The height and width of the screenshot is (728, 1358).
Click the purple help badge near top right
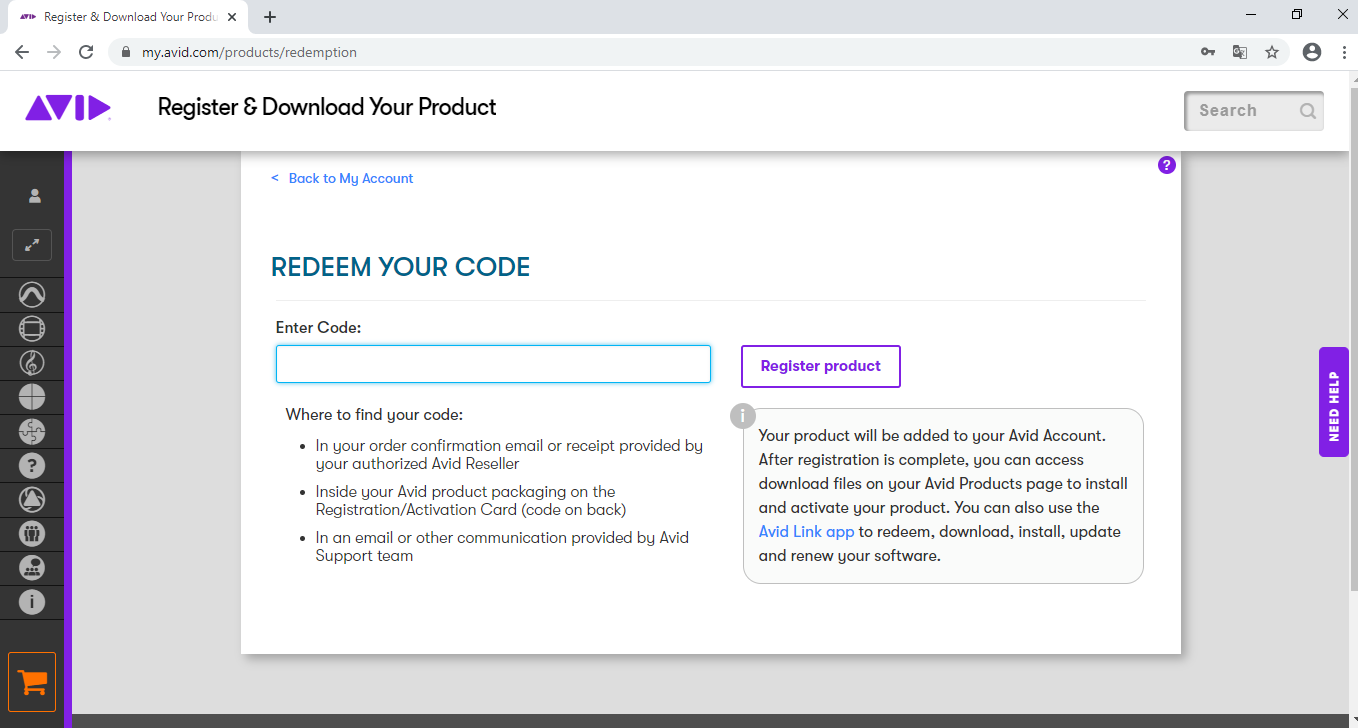click(1167, 165)
